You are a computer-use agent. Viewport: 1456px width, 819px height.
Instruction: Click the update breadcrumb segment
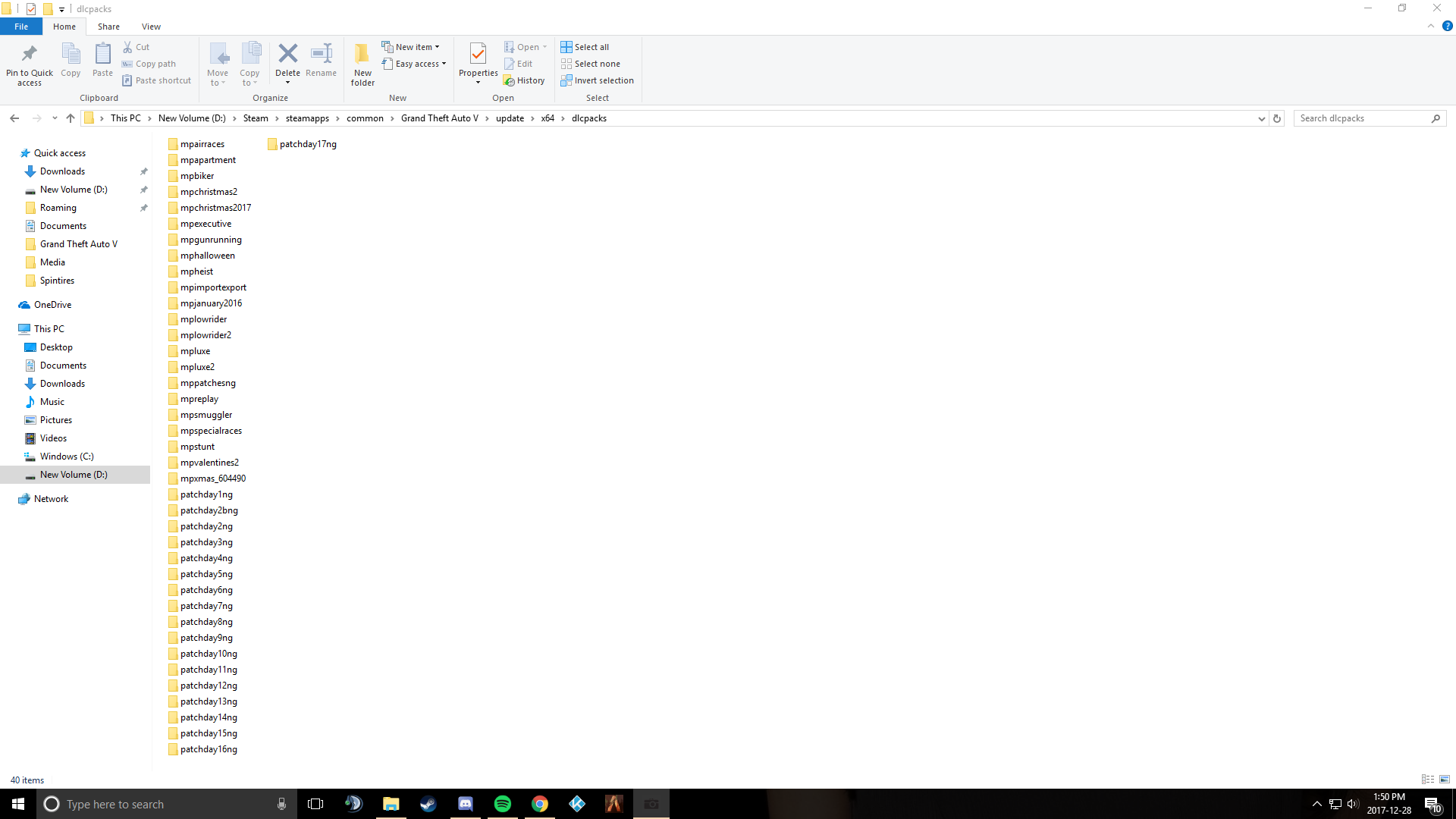tap(510, 118)
